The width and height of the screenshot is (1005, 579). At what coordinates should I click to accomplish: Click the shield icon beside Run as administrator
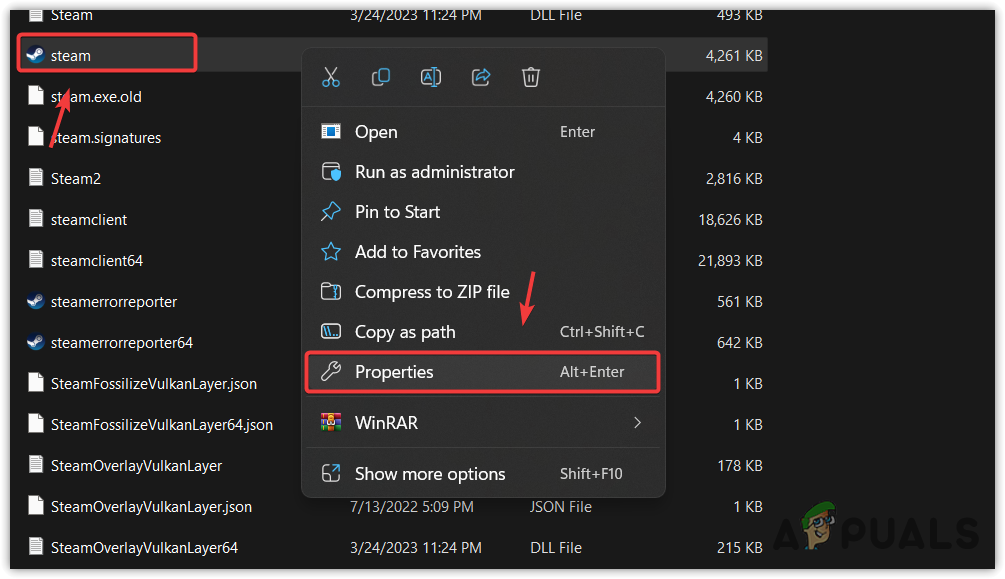coord(331,171)
